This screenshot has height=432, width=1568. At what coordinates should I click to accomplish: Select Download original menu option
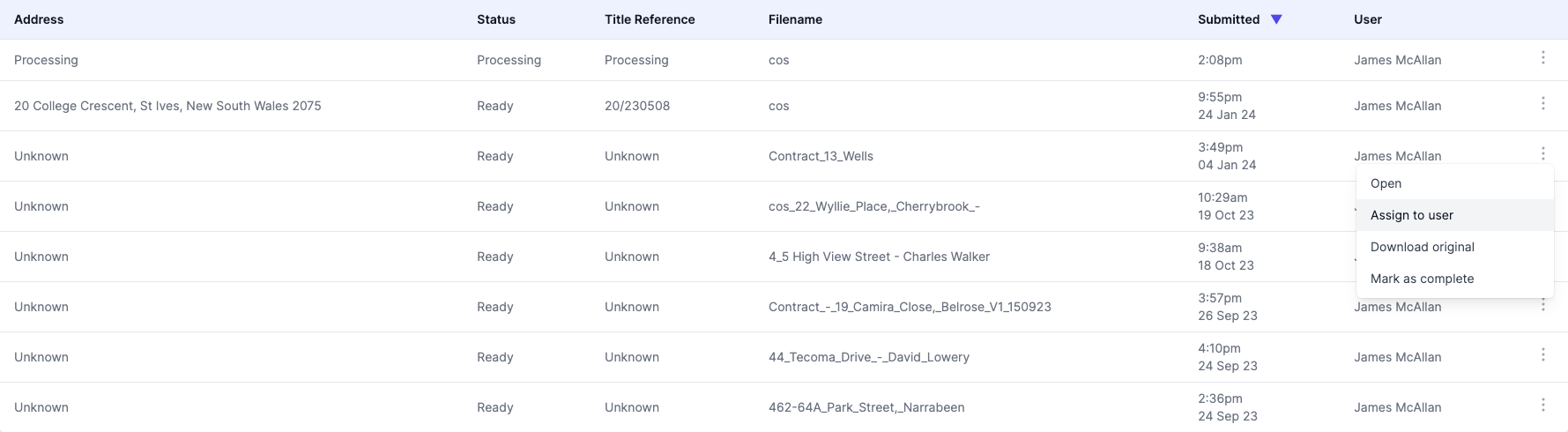click(x=1422, y=247)
